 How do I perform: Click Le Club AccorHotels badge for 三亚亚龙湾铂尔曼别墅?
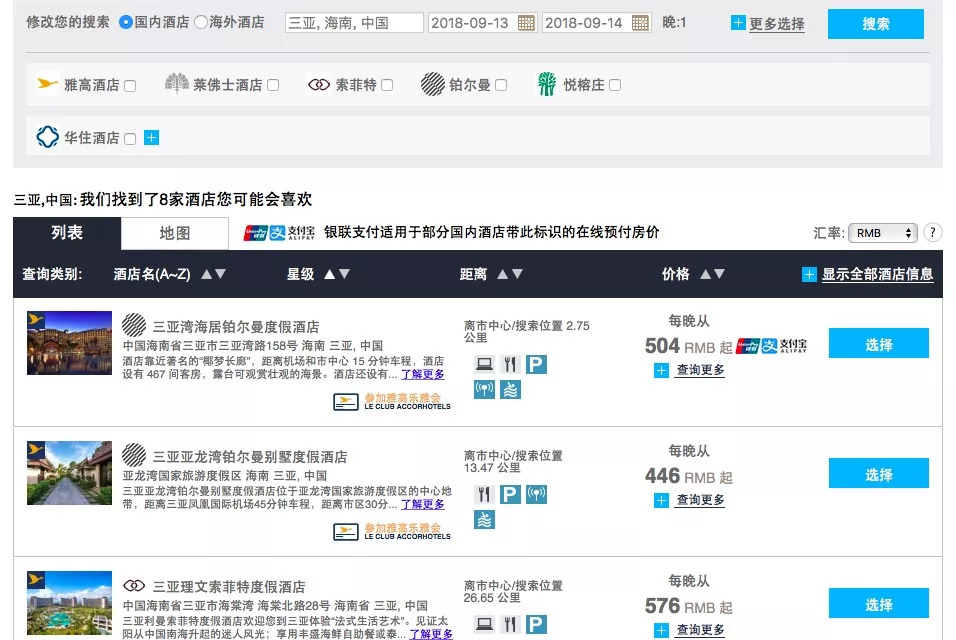(392, 532)
